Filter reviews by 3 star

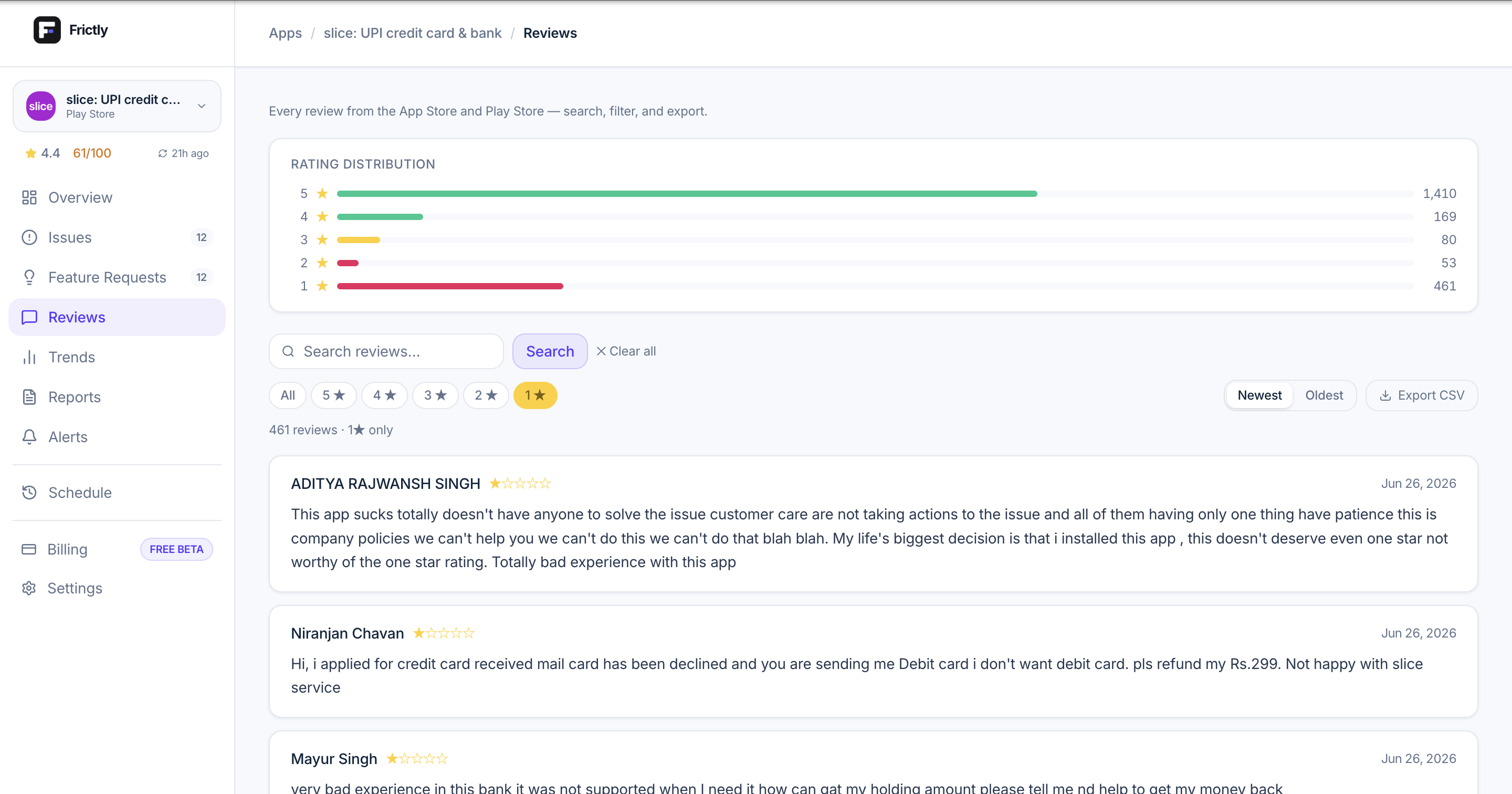click(x=436, y=395)
